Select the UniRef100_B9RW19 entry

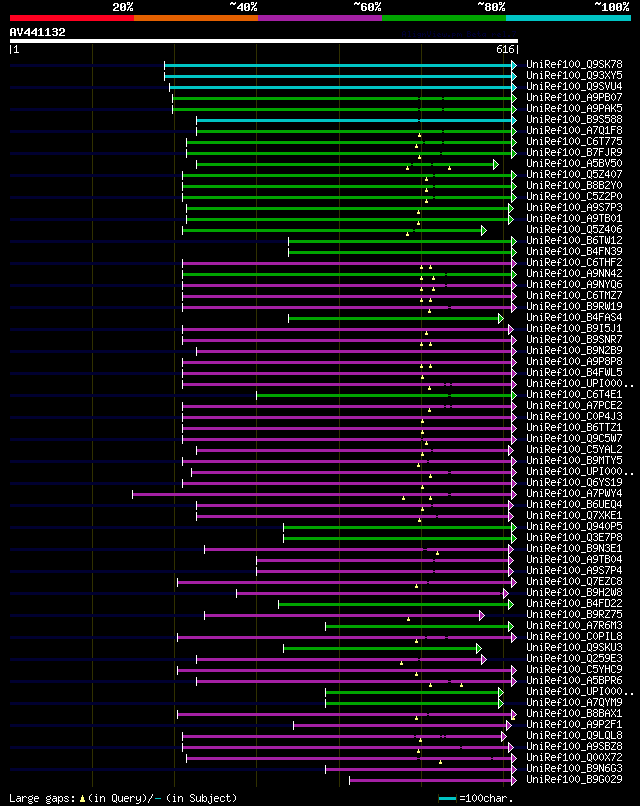574,306
